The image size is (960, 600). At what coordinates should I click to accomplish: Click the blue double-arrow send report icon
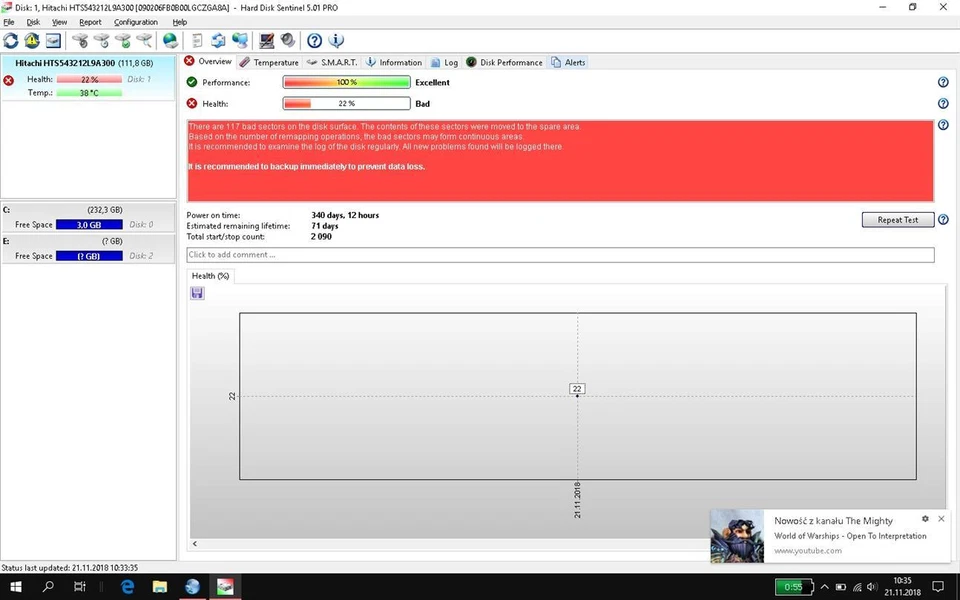click(x=218, y=41)
